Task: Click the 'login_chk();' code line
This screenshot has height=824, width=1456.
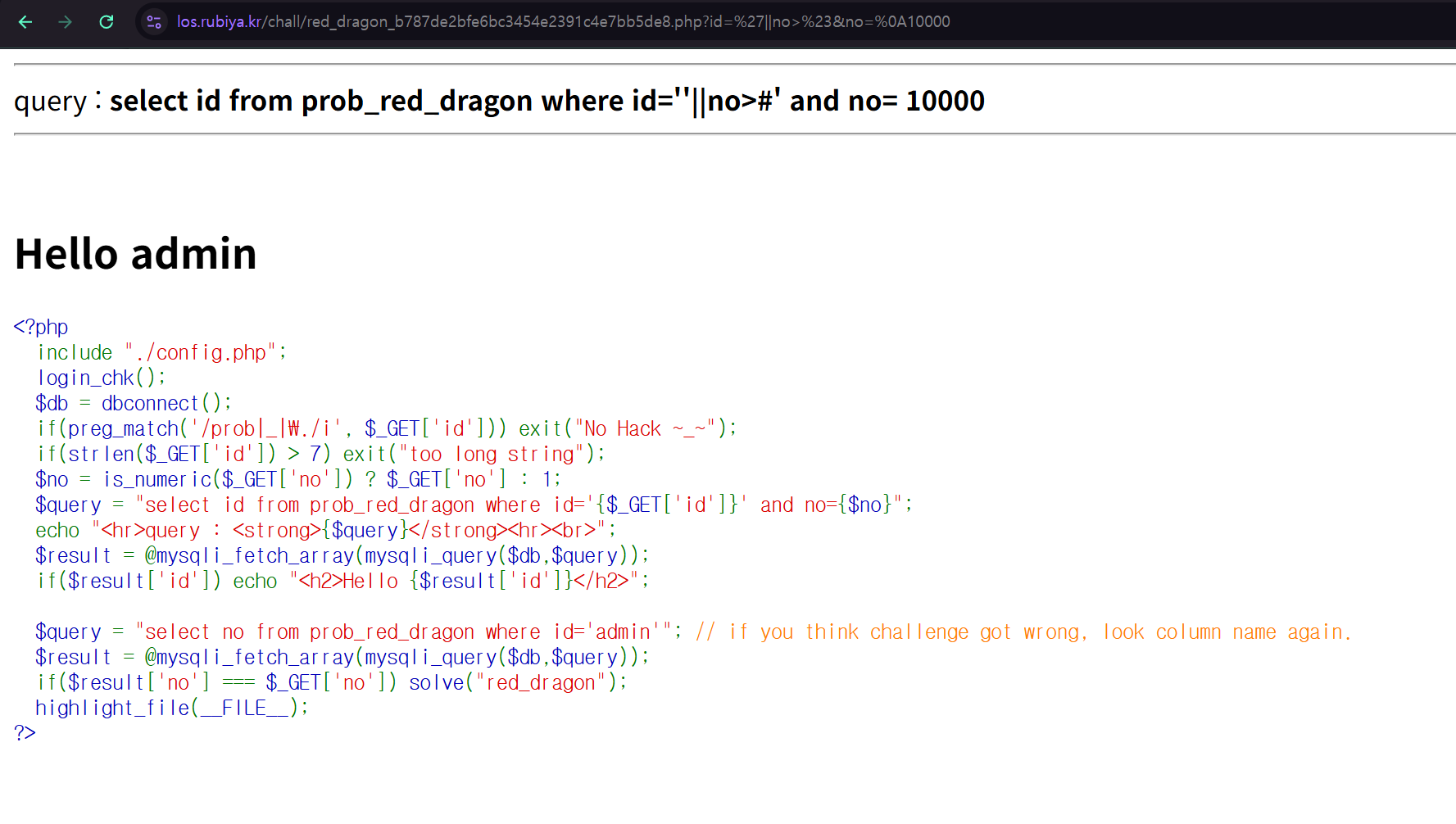Action: pos(102,378)
